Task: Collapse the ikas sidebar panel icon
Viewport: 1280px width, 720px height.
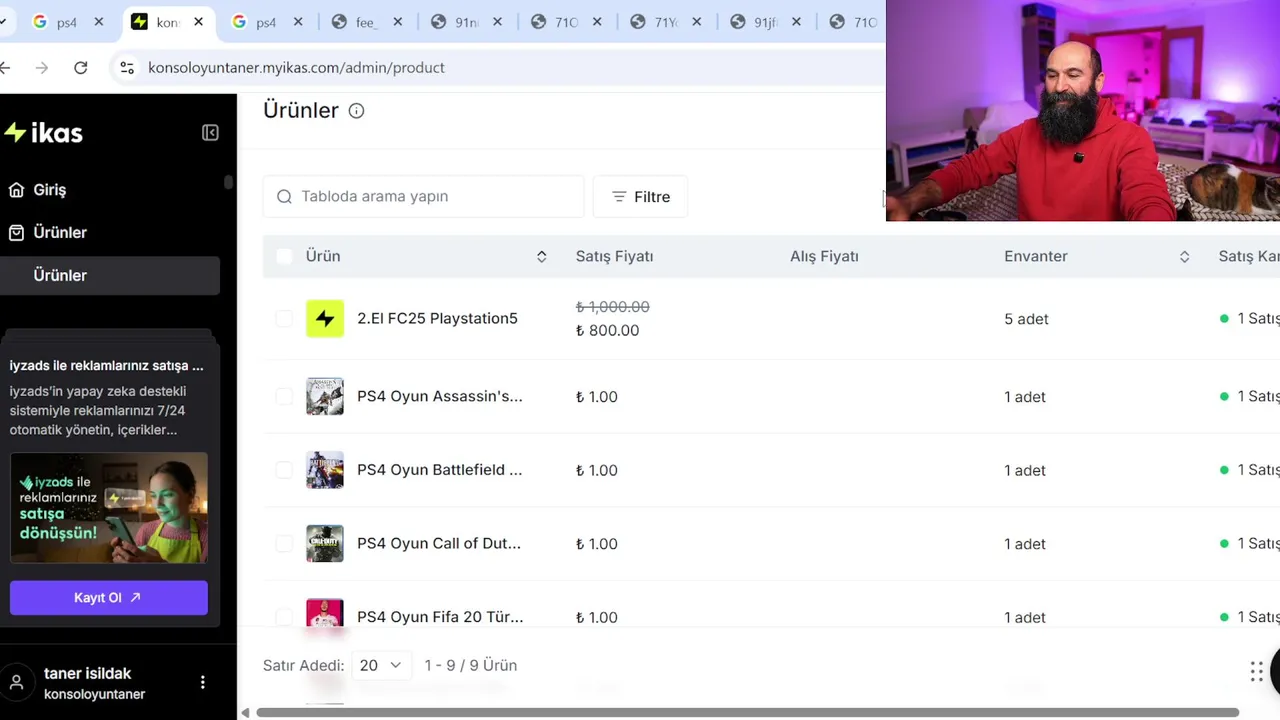Action: 210,133
